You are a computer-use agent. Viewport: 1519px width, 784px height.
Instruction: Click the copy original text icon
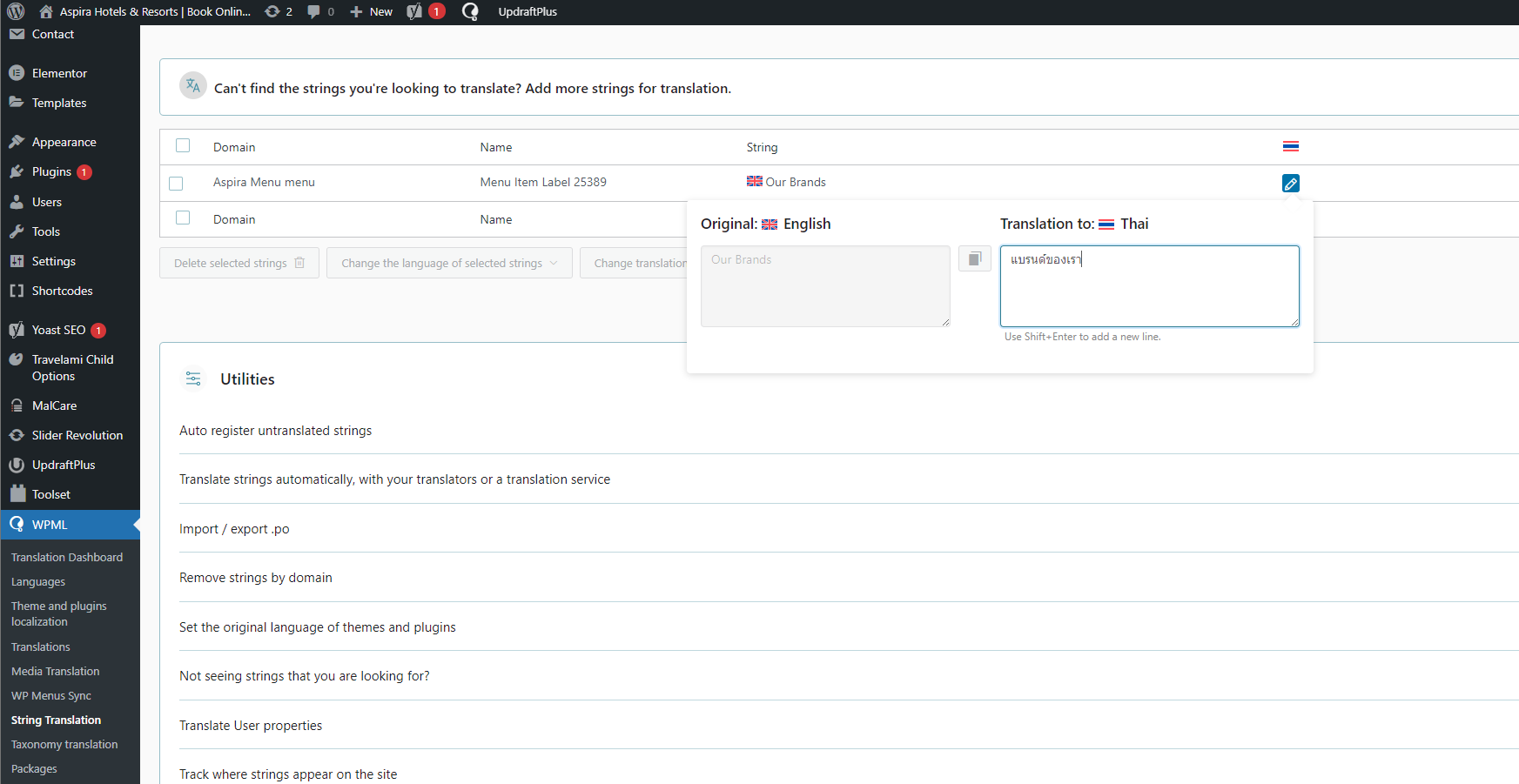point(974,258)
